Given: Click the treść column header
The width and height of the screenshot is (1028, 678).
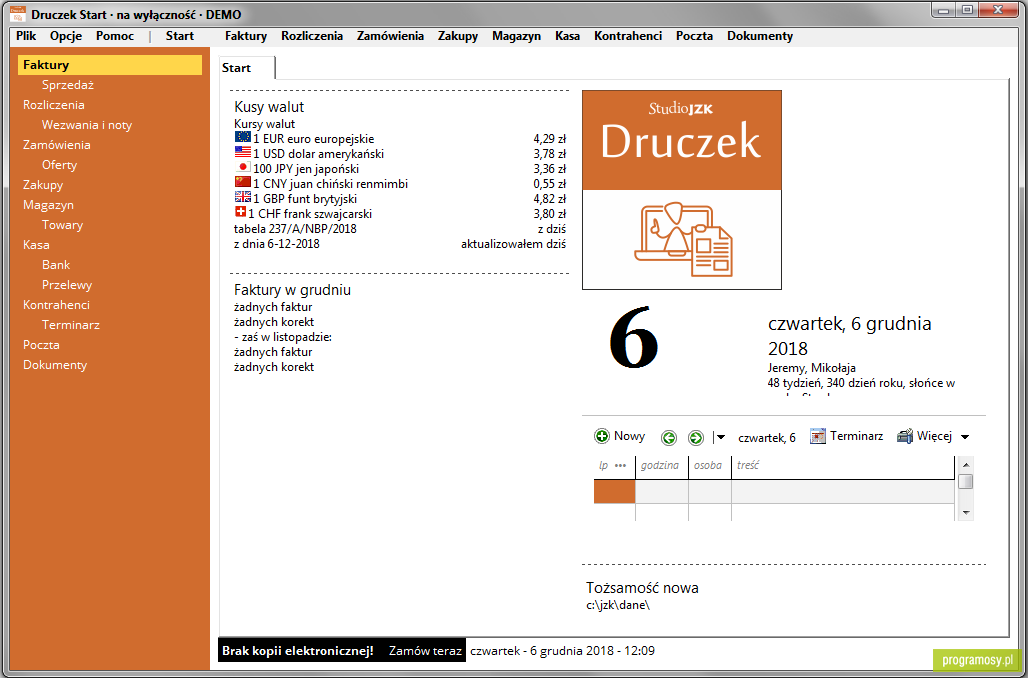Looking at the screenshot, I should [x=842, y=466].
